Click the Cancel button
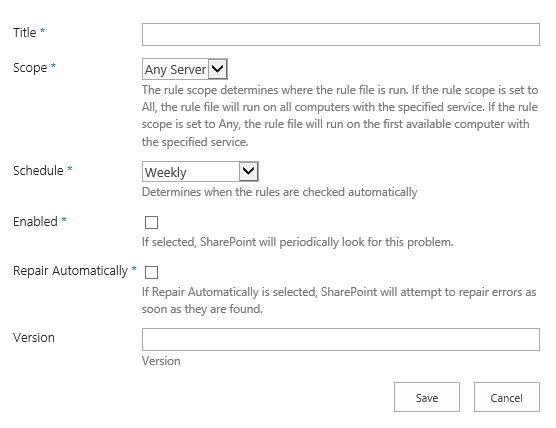 [507, 397]
